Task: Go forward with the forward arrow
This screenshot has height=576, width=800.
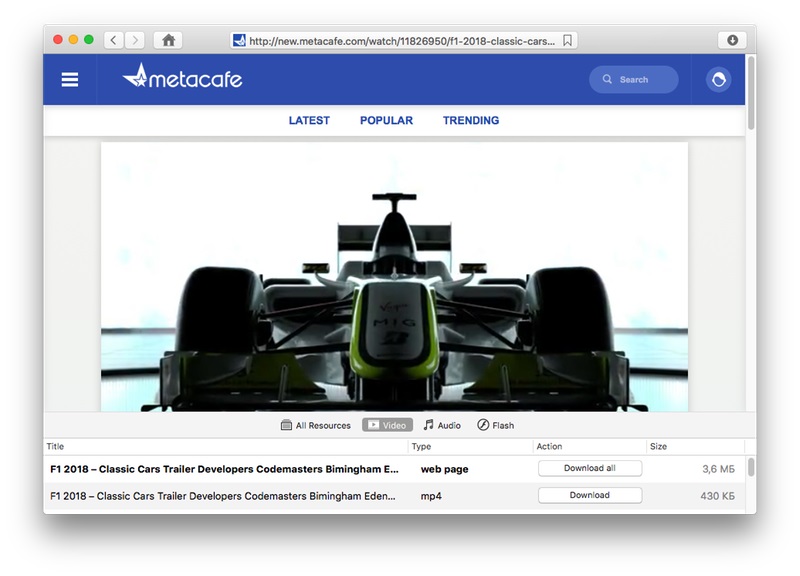Action: [x=135, y=40]
